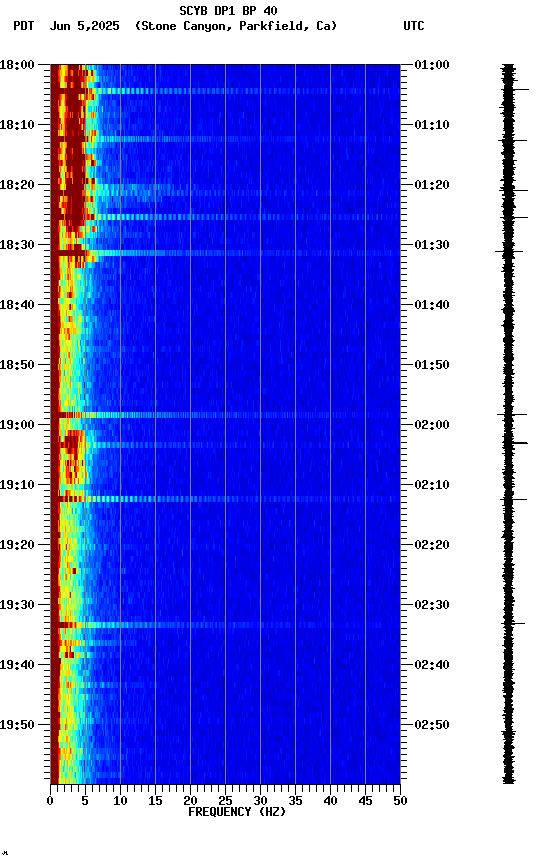Screen dimensions: 552x864
Task: Click the 'FREQUENCY (HZ)' axis label
Action: [237, 812]
